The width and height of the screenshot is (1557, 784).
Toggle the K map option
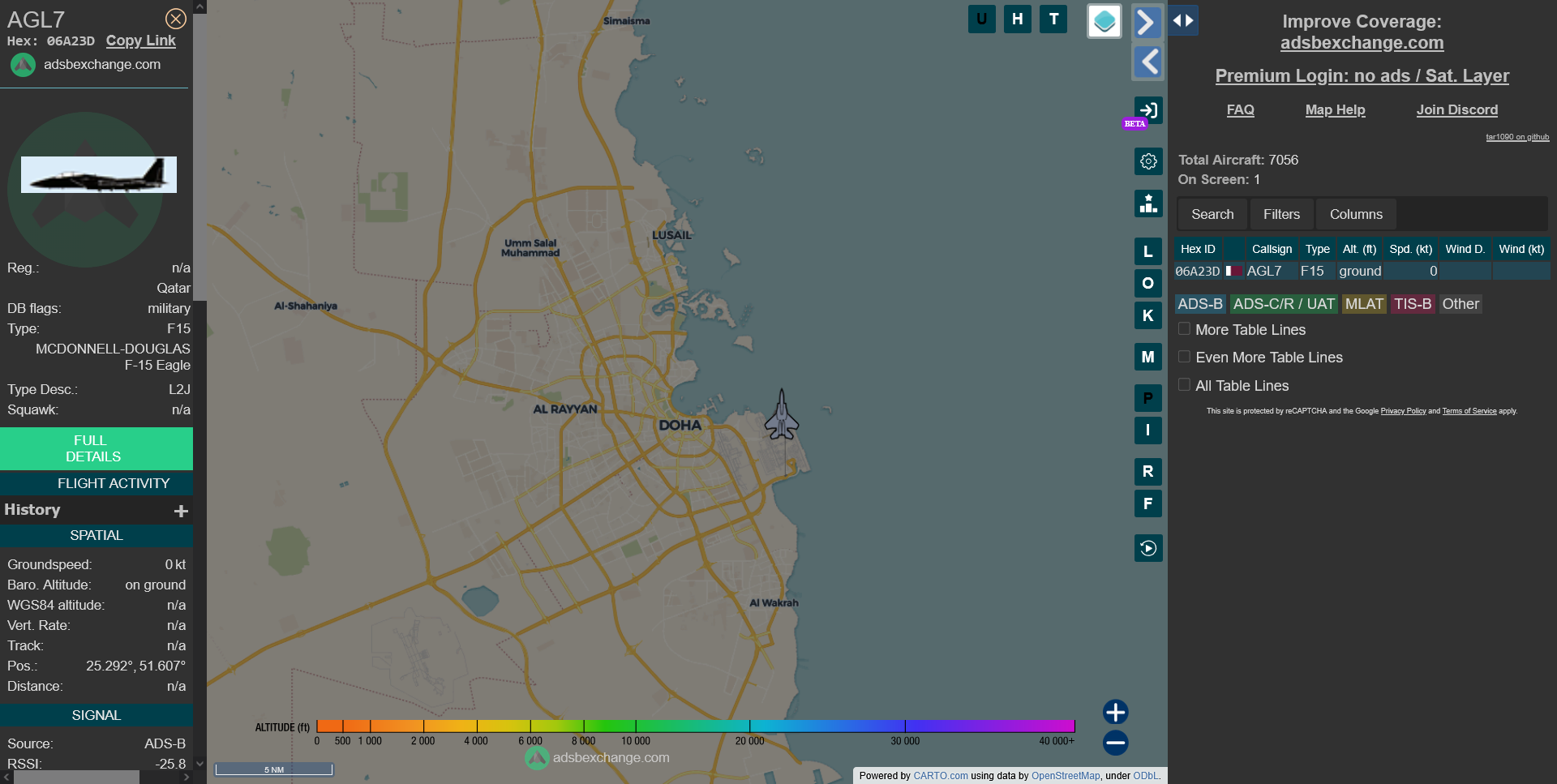point(1147,315)
